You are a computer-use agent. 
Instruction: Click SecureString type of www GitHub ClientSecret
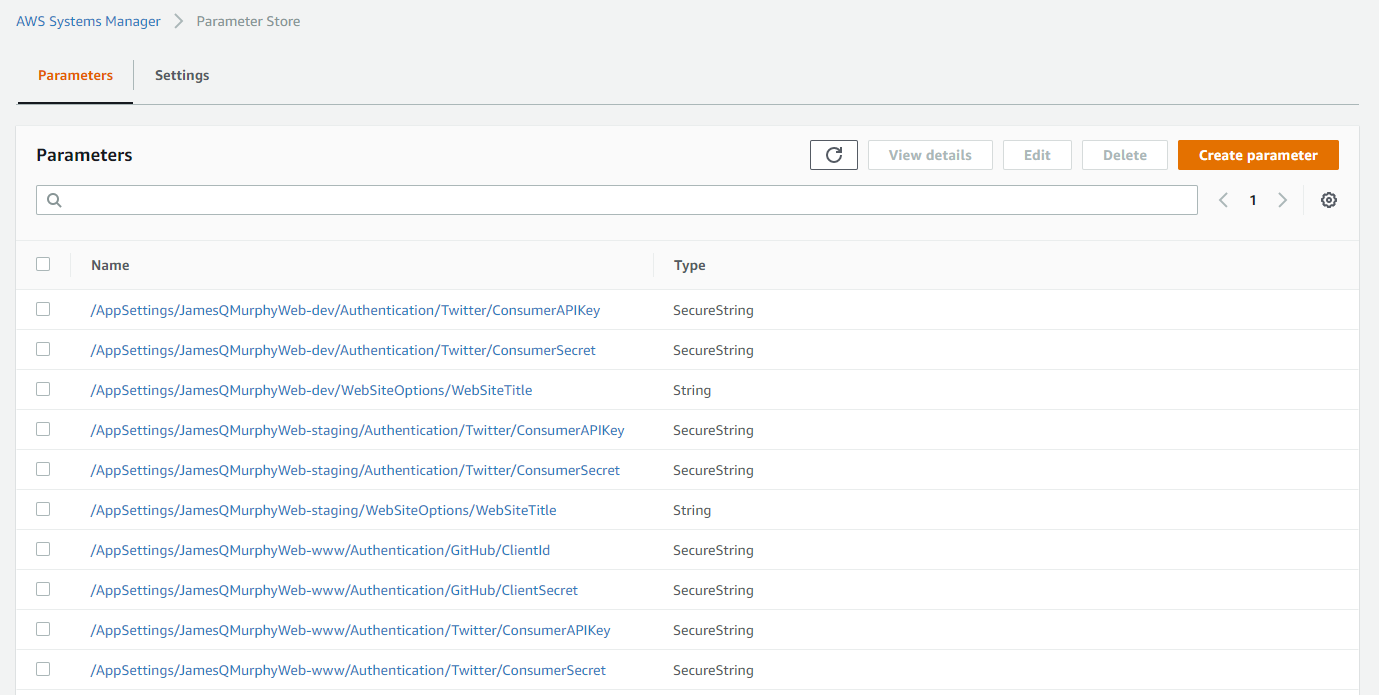click(713, 590)
